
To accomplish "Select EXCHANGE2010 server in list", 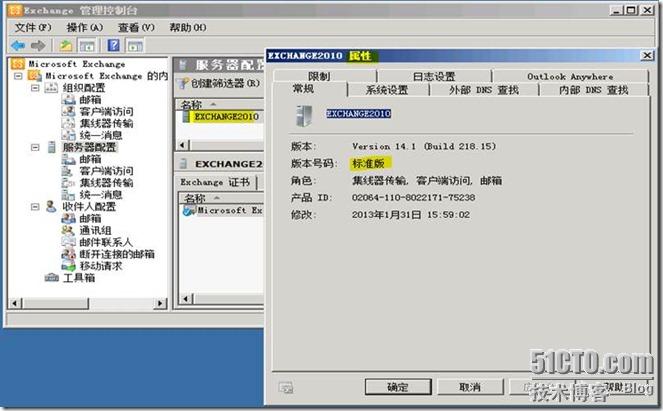I will [x=226, y=117].
